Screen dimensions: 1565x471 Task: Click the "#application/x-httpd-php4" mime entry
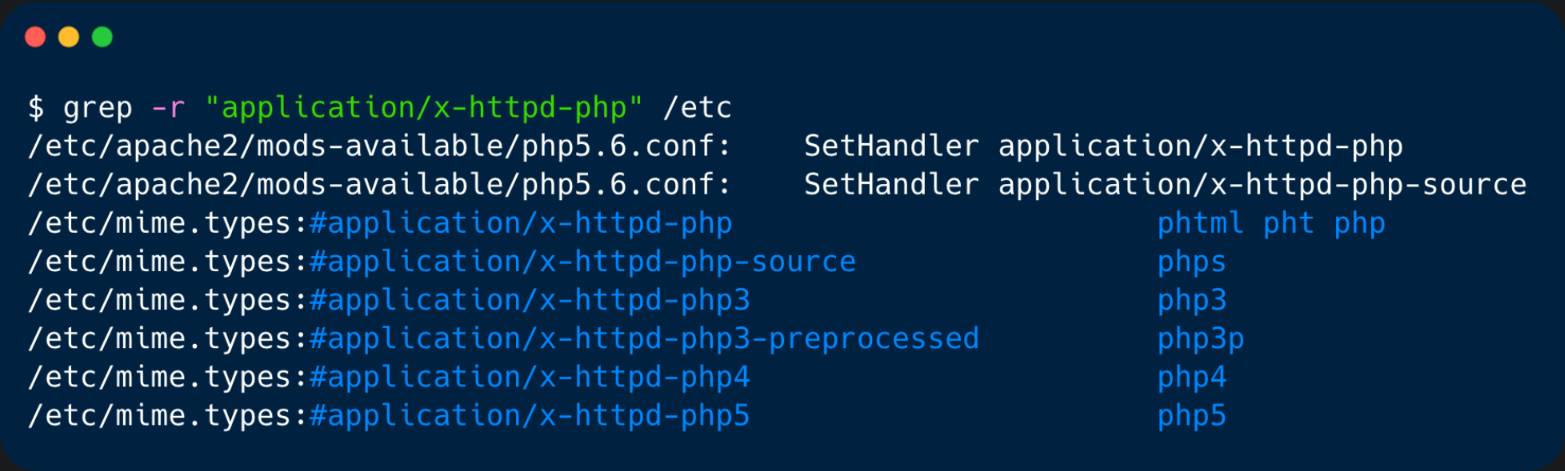(x=529, y=378)
